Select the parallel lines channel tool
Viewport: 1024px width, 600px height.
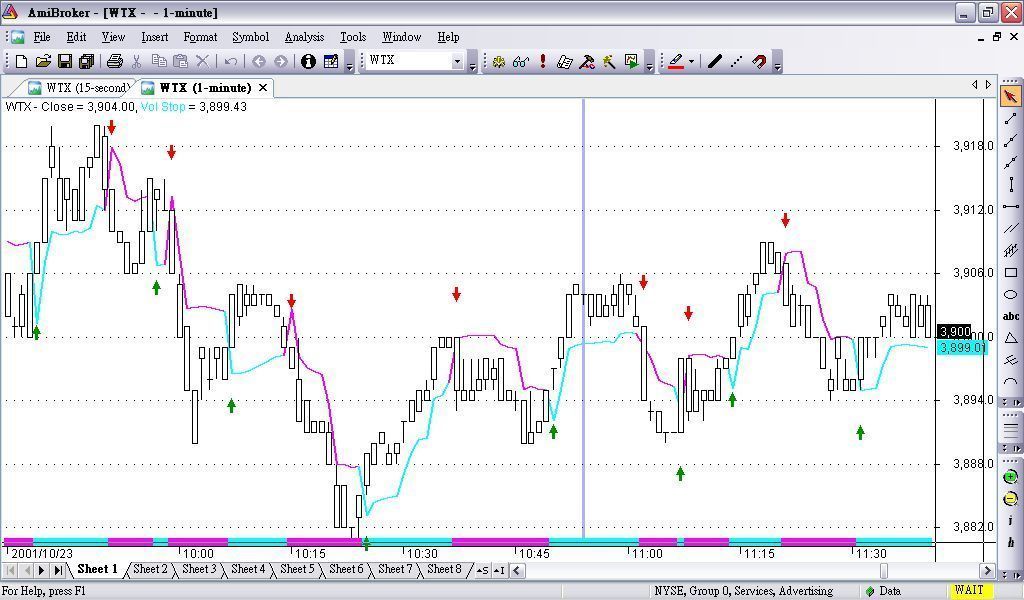tap(1010, 229)
